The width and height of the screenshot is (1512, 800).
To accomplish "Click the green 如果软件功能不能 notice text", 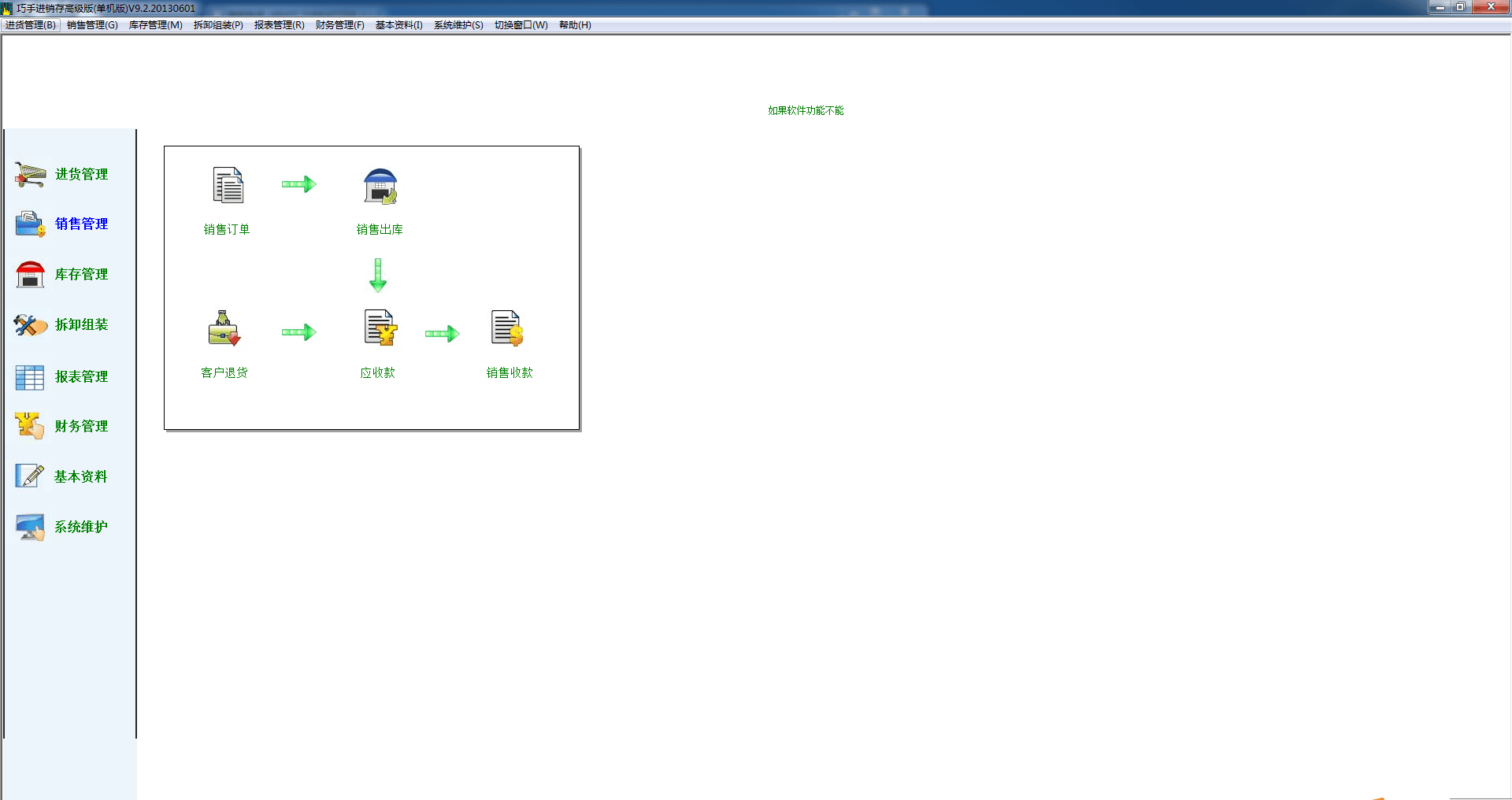I will pyautogui.click(x=806, y=111).
